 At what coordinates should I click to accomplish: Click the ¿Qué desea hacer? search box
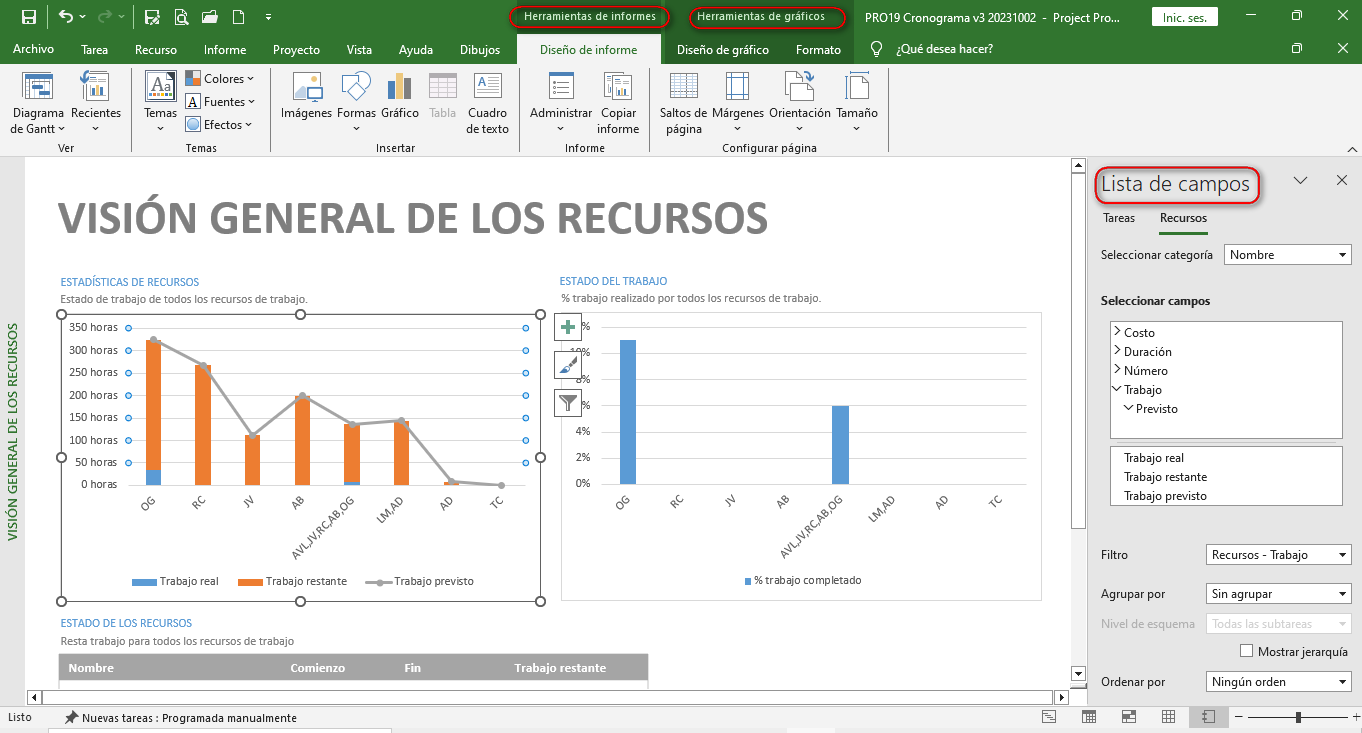point(944,50)
